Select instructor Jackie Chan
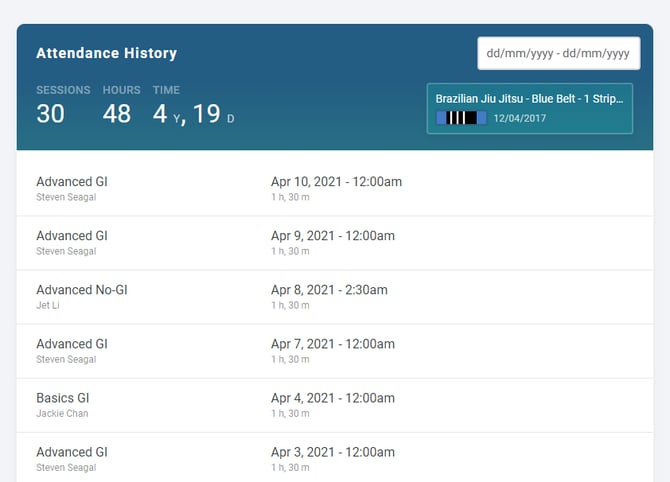670x482 pixels. pyautogui.click(x=62, y=413)
